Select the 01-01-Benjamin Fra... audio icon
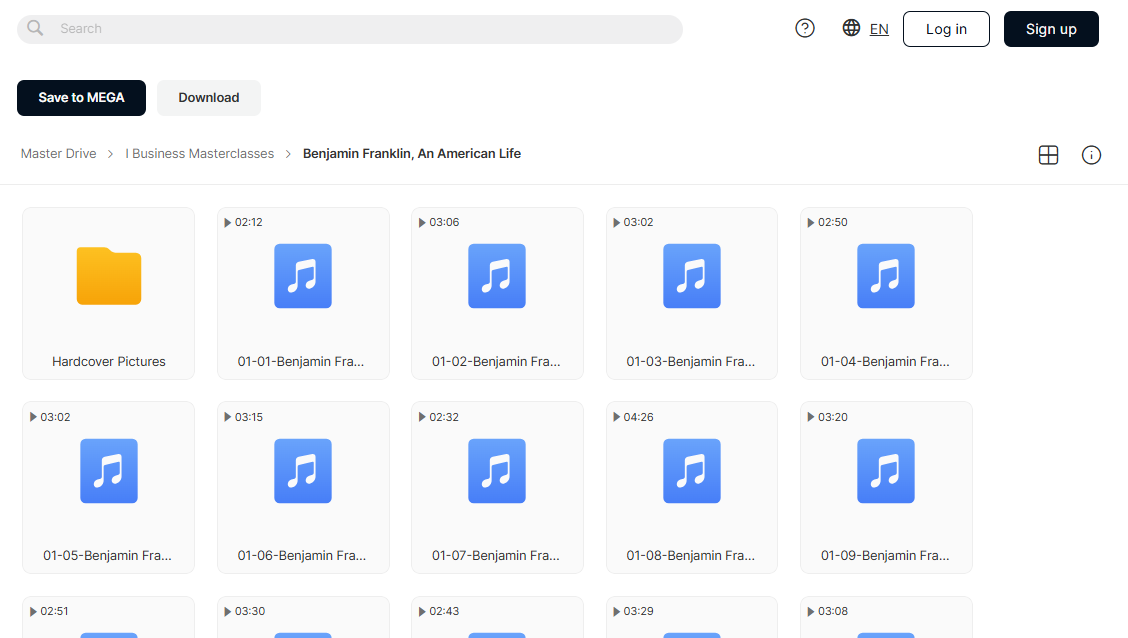Viewport: 1128px width, 638px height. (x=303, y=276)
